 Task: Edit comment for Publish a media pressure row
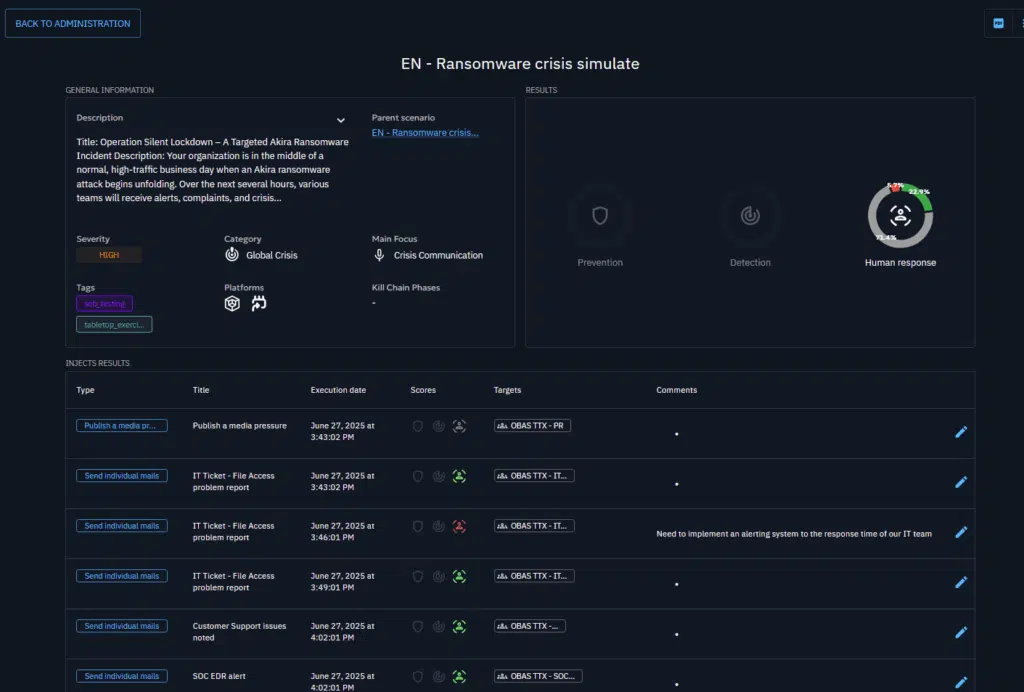(x=961, y=432)
